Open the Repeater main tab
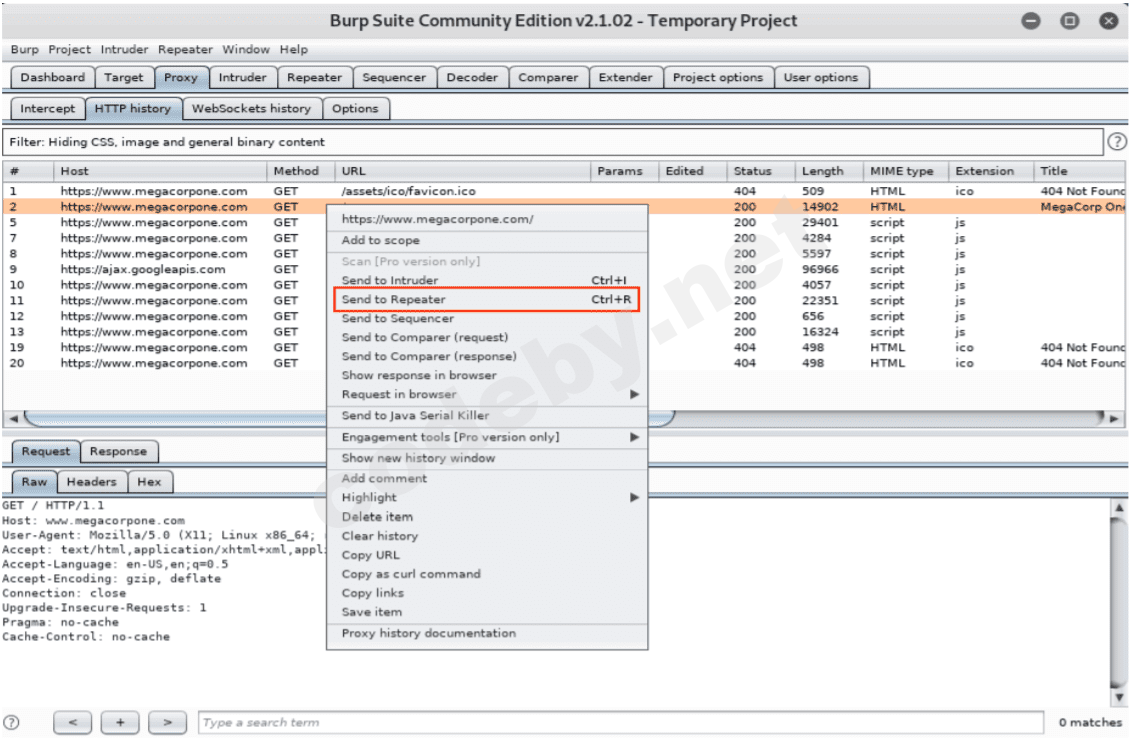 tap(314, 77)
